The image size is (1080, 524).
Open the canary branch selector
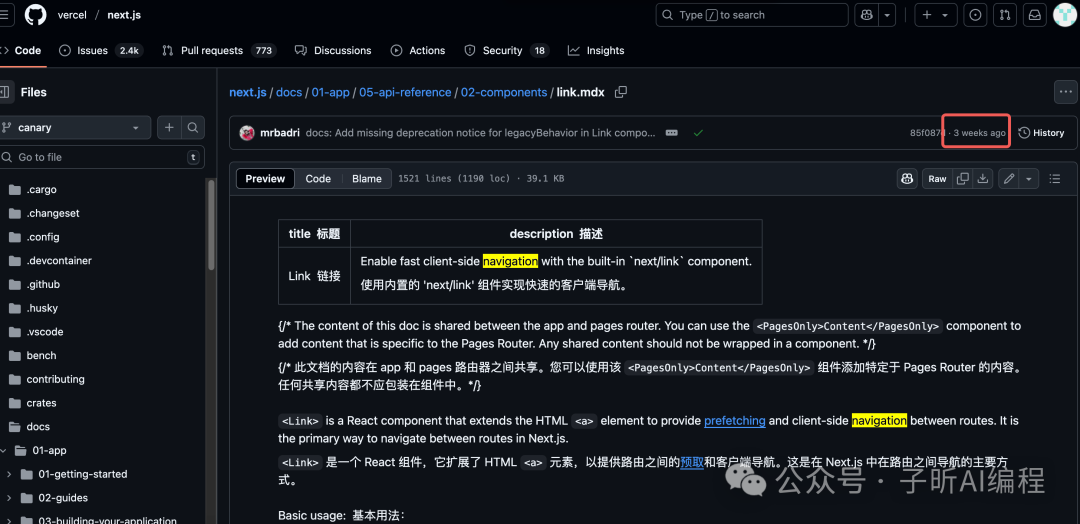[x=74, y=127]
